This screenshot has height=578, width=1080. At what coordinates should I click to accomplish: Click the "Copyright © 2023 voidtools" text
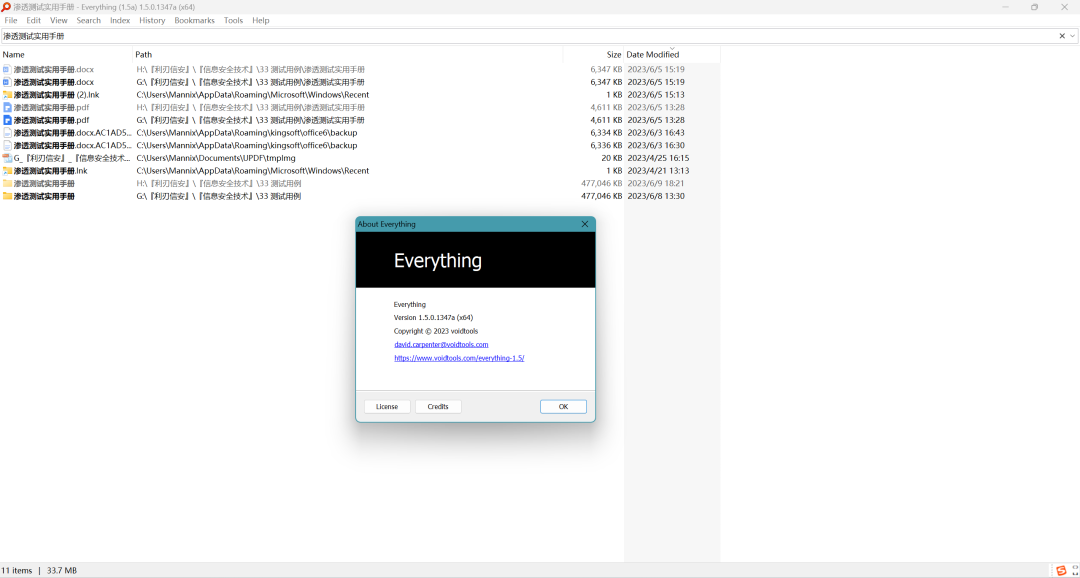click(x=436, y=331)
